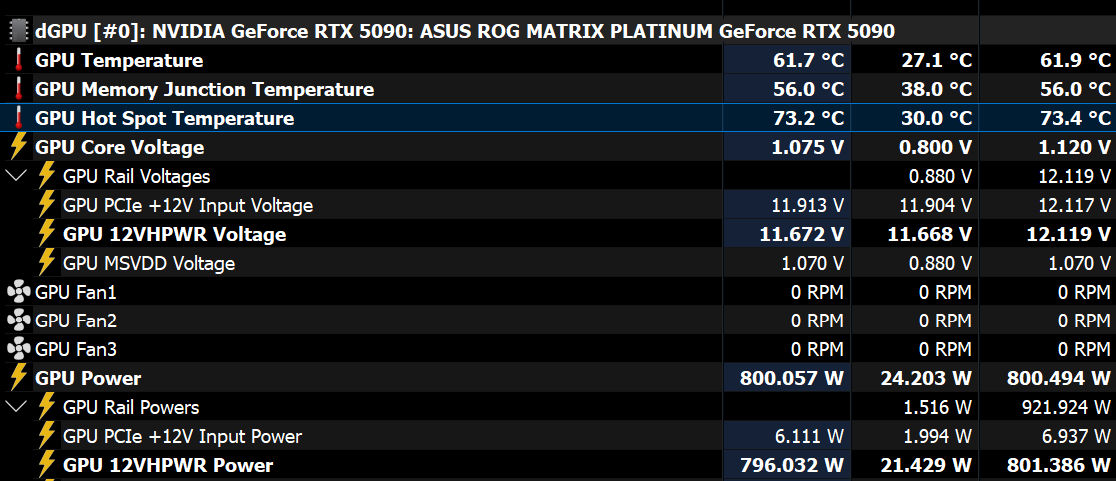Click the thermometer icon beside GPU Temperature
Image resolution: width=1116 pixels, height=481 pixels.
(18, 60)
